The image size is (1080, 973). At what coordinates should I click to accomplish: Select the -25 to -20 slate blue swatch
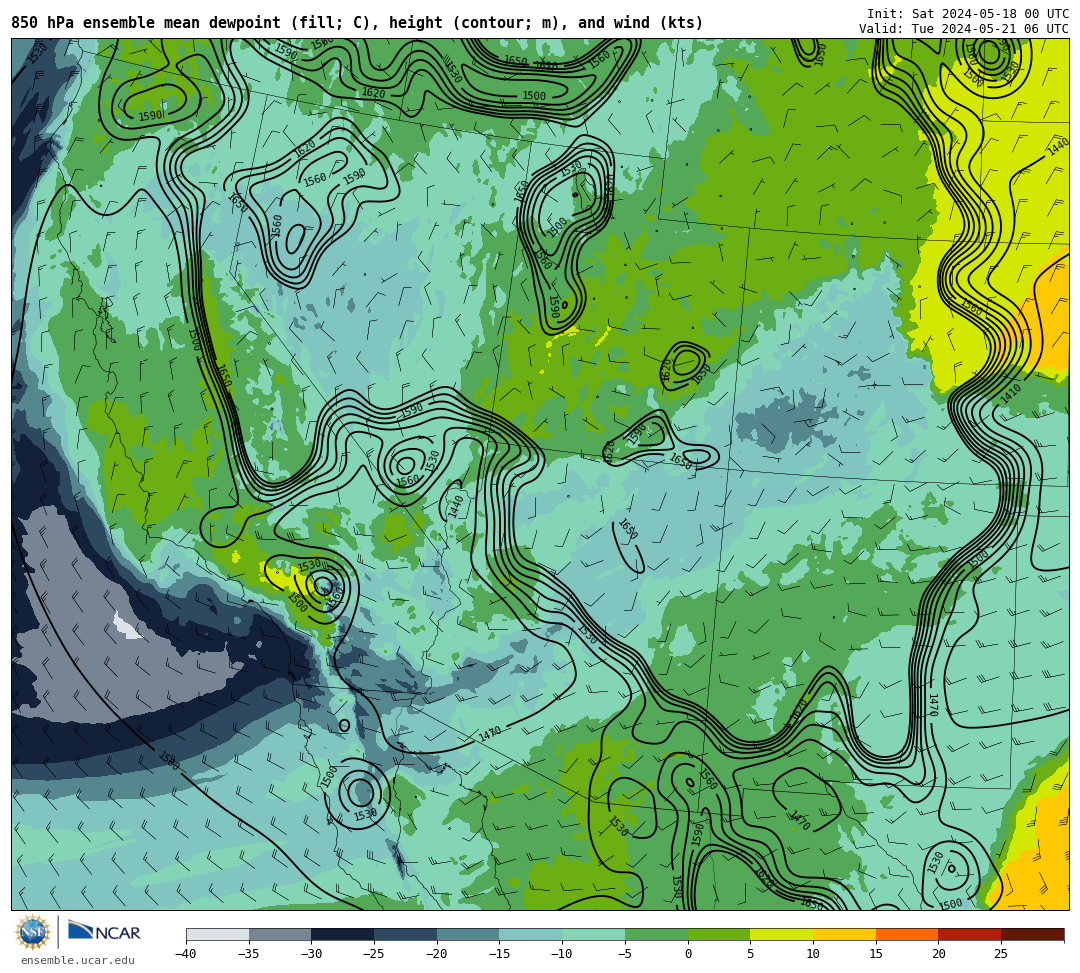406,934
